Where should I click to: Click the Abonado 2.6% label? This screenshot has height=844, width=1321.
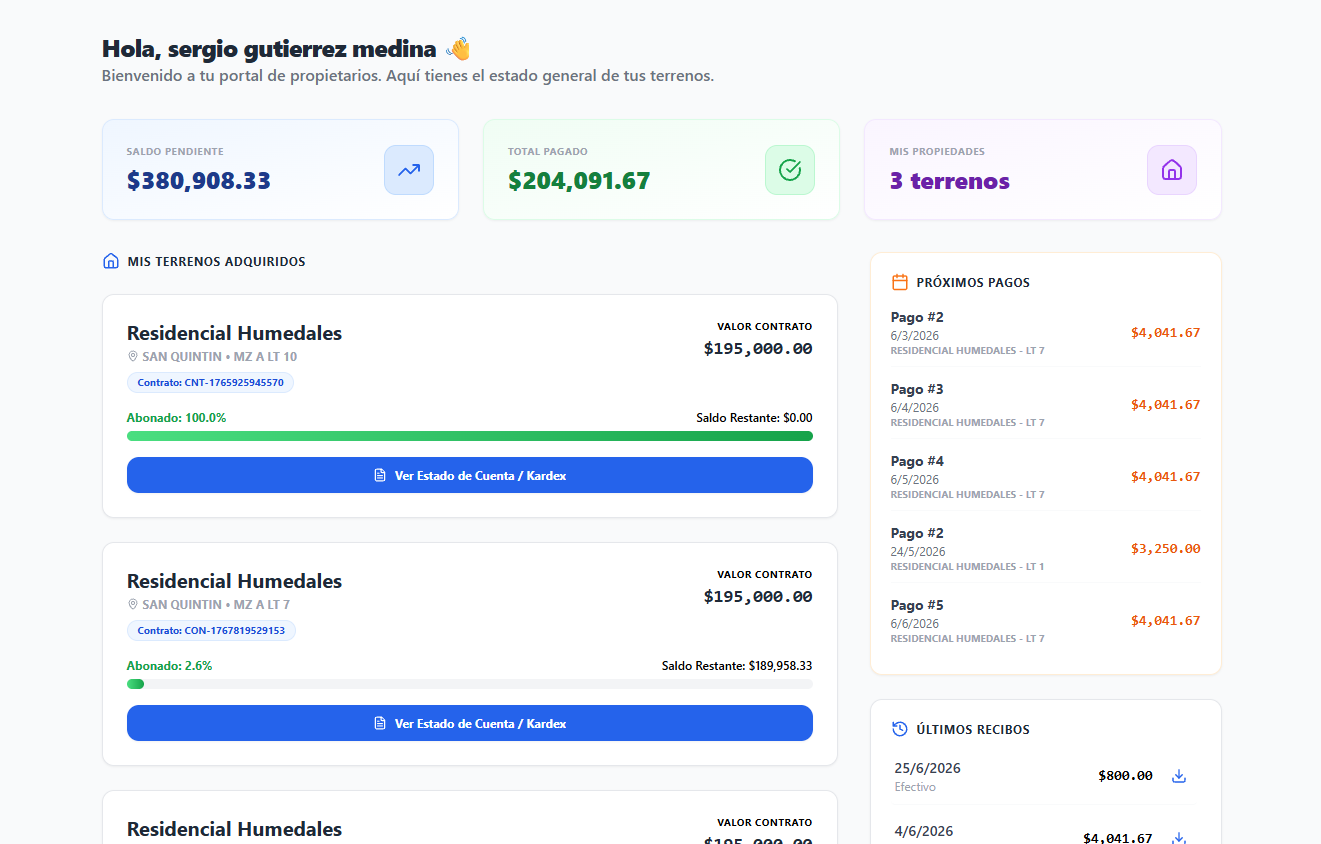(169, 666)
